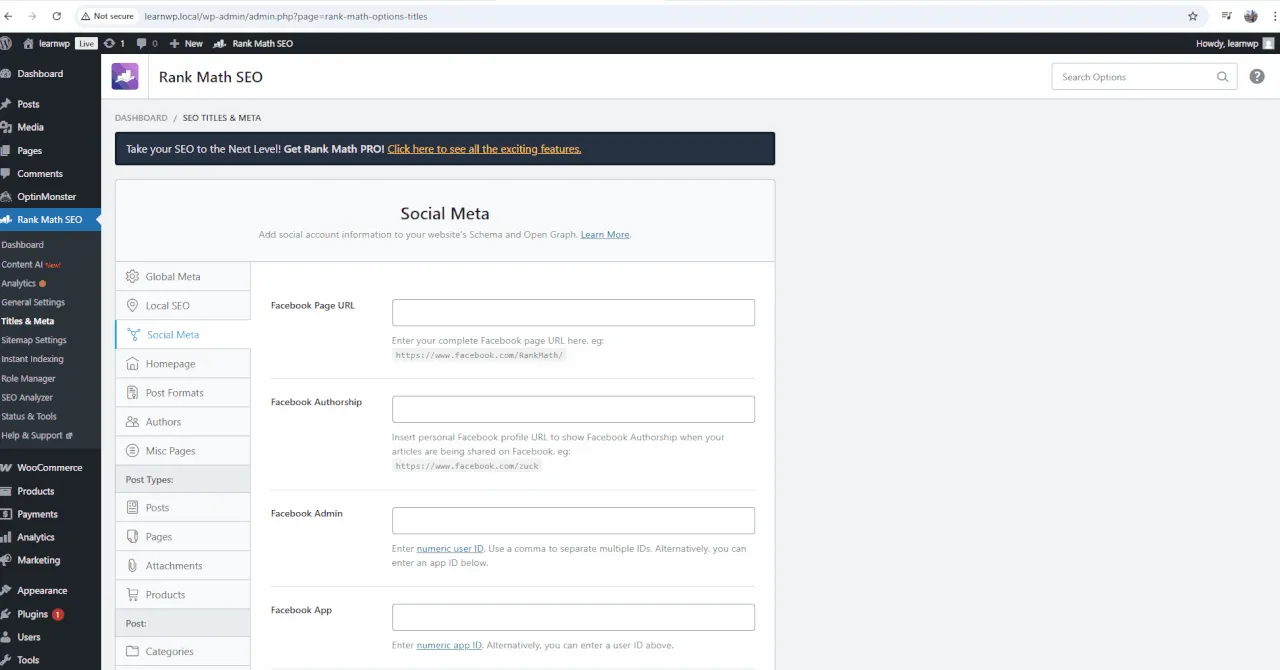
Task: Open WooCommerce in the admin sidebar
Action: tap(49, 468)
